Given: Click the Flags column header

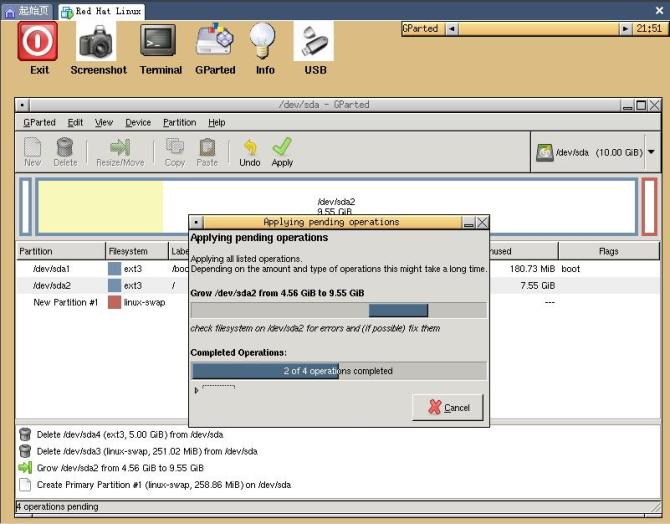Looking at the screenshot, I should [609, 251].
